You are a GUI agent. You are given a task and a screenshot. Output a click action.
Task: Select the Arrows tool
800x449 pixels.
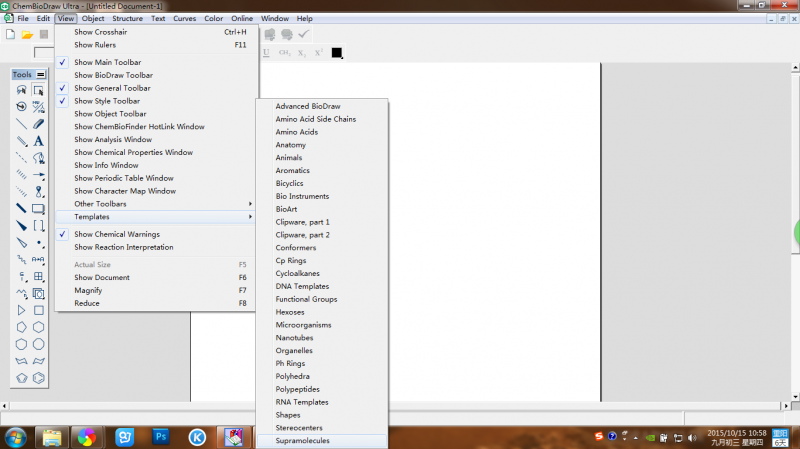[x=38, y=174]
